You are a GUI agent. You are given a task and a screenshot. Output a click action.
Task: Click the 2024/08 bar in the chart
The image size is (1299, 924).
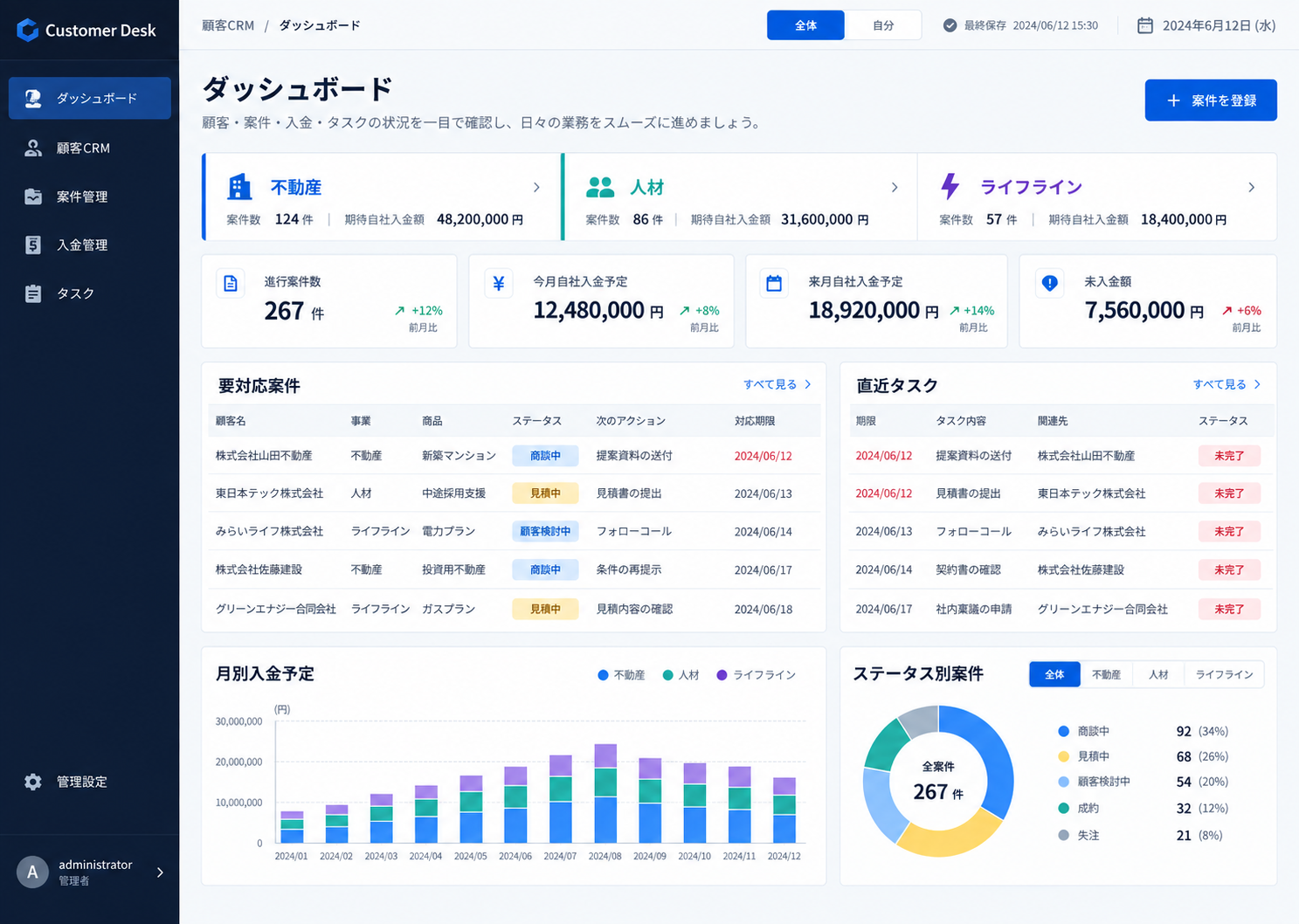tap(605, 793)
